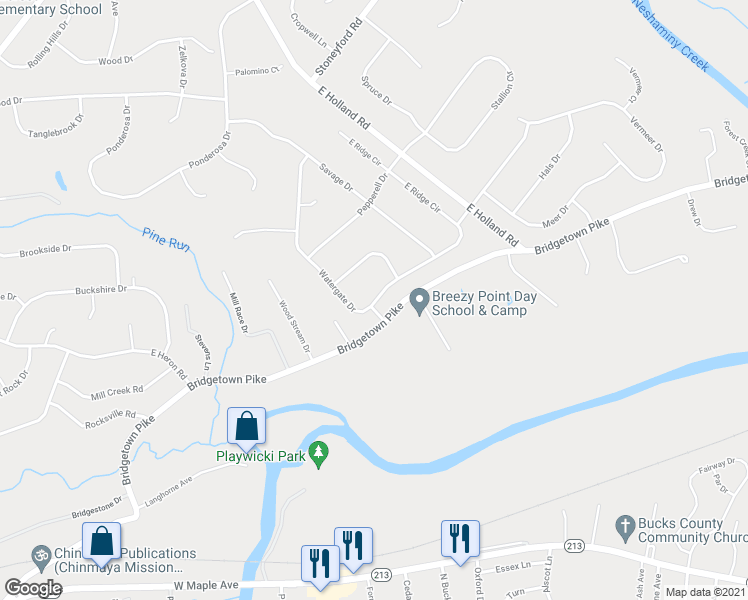Open the Google logo link

33,588
